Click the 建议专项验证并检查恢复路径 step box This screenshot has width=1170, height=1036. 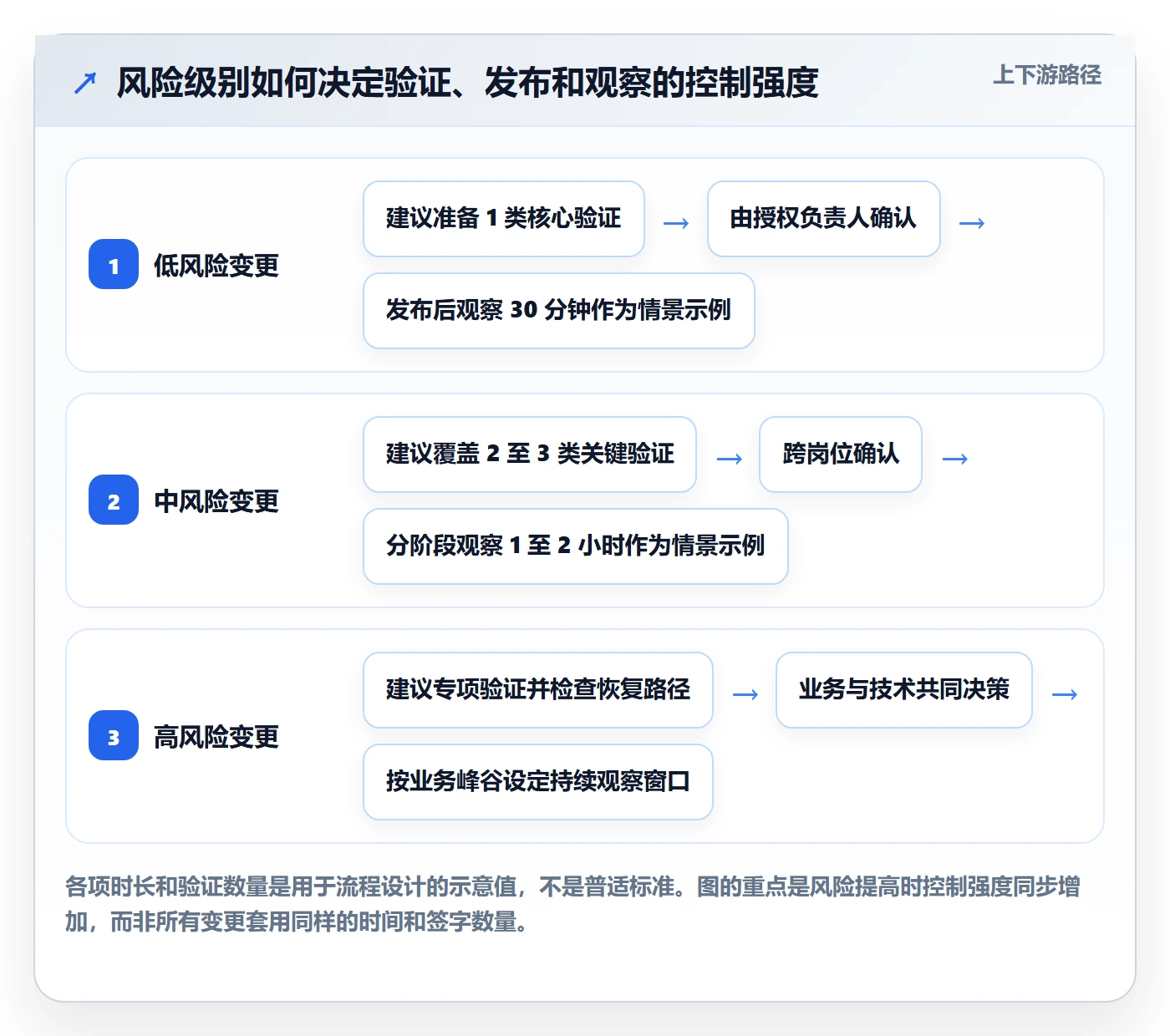538,690
